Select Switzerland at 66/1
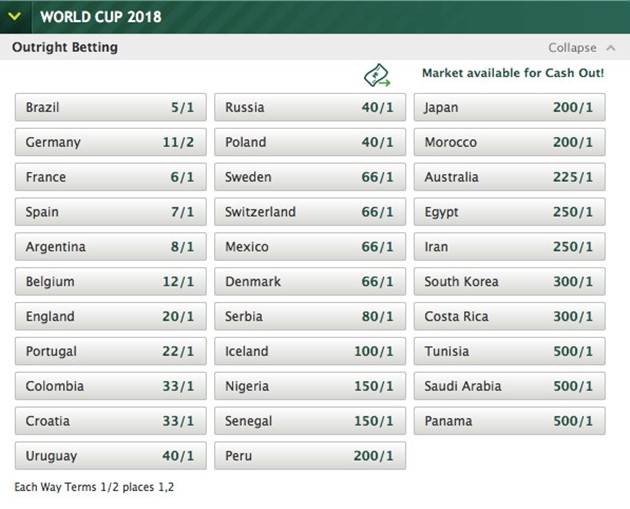The width and height of the screenshot is (630, 509). (x=310, y=212)
